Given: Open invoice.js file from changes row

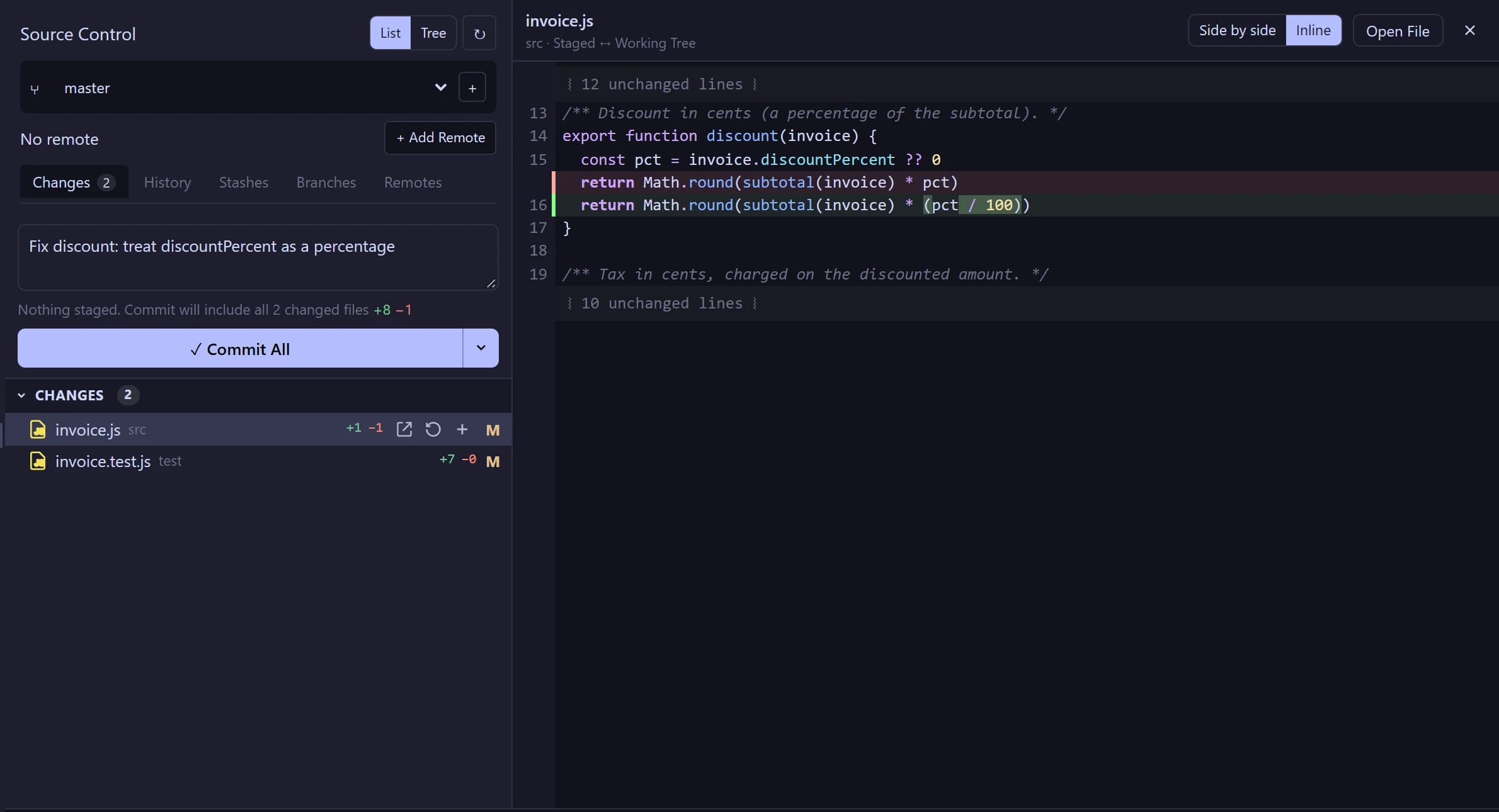Looking at the screenshot, I should tap(404, 429).
